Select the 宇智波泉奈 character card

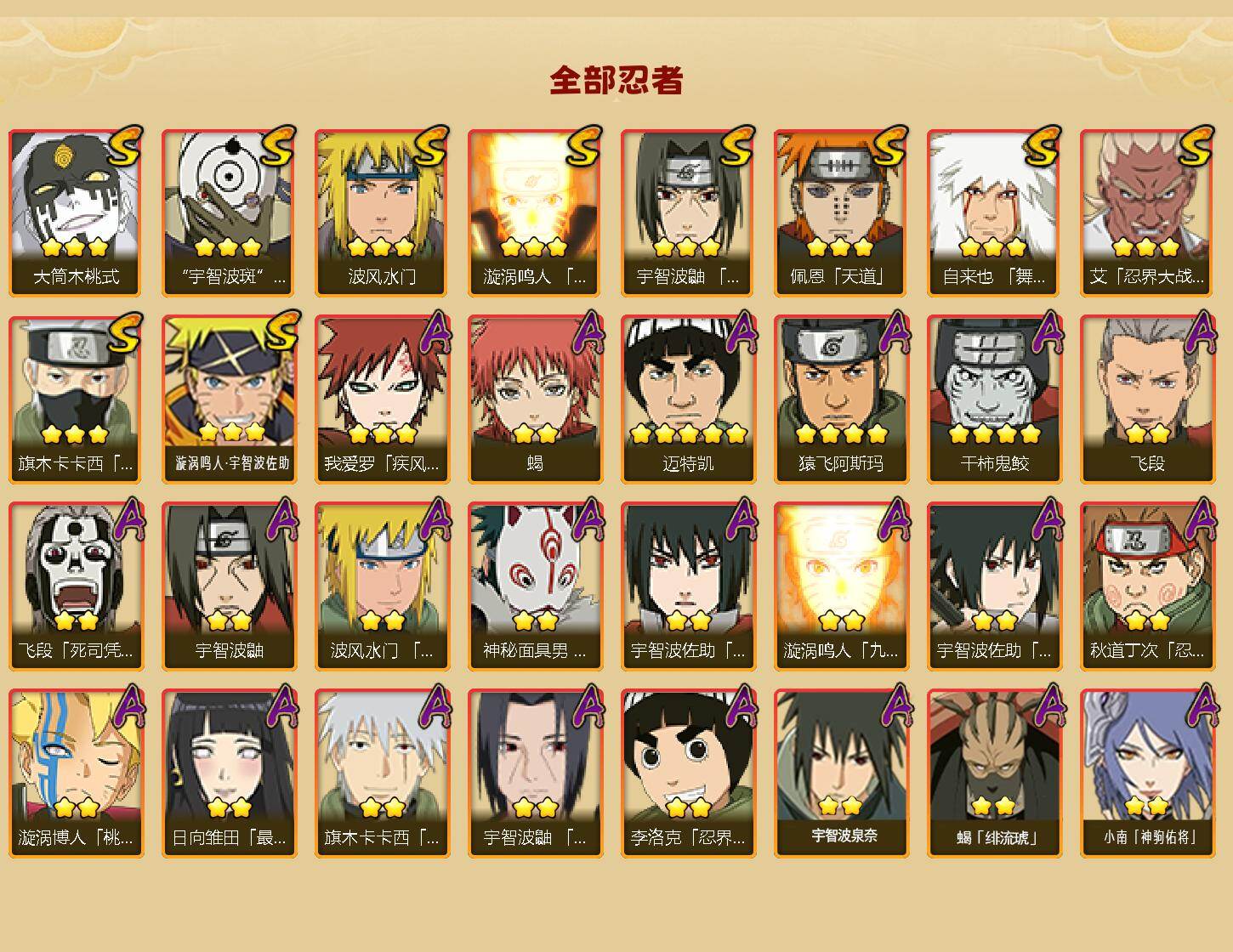pos(841,773)
